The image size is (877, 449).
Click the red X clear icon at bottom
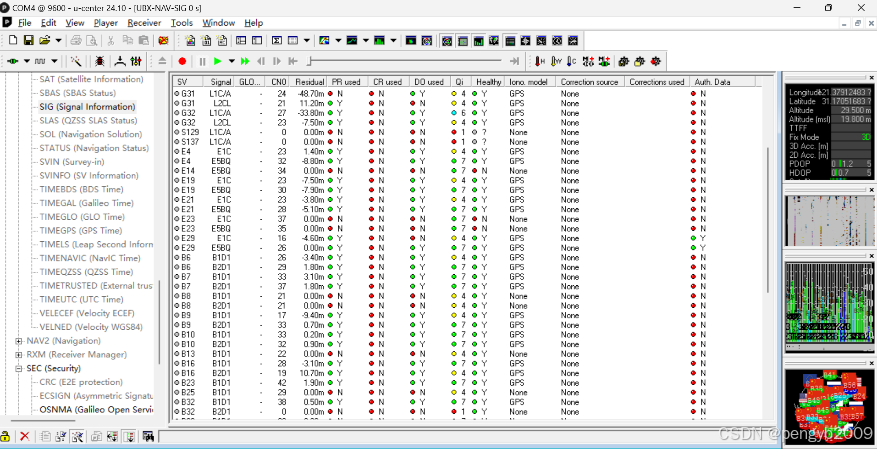point(25,436)
